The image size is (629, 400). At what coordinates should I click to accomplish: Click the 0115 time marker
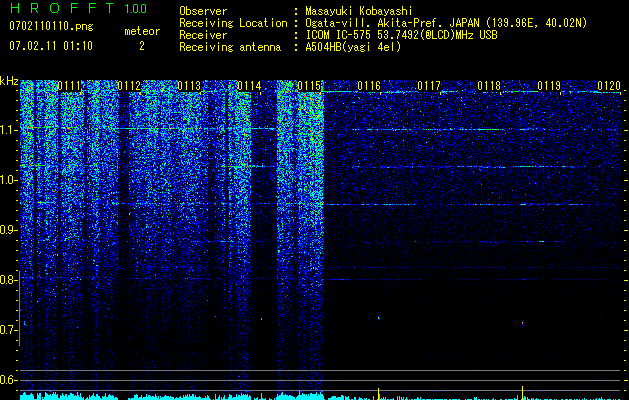coord(309,86)
